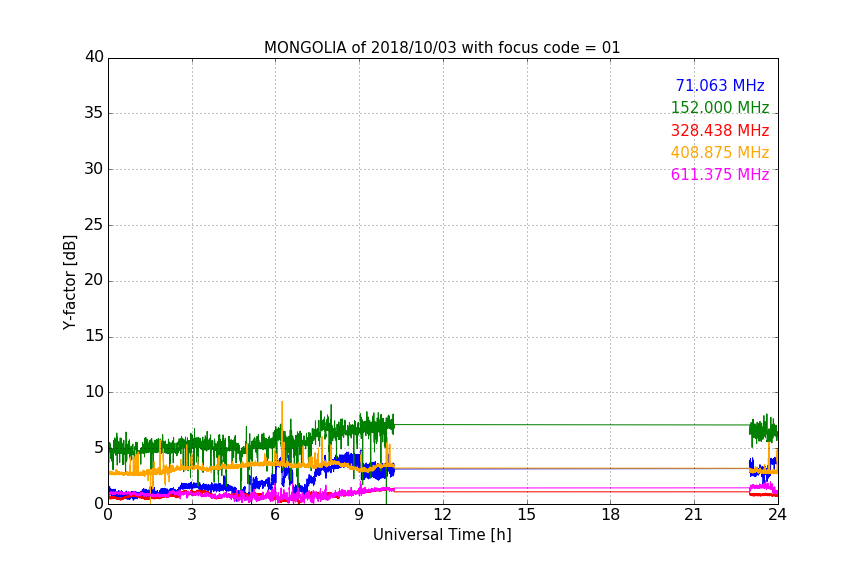Select the 328.438 MHz legend label
Image resolution: width=864 pixels, height=576 pixels.
point(720,131)
